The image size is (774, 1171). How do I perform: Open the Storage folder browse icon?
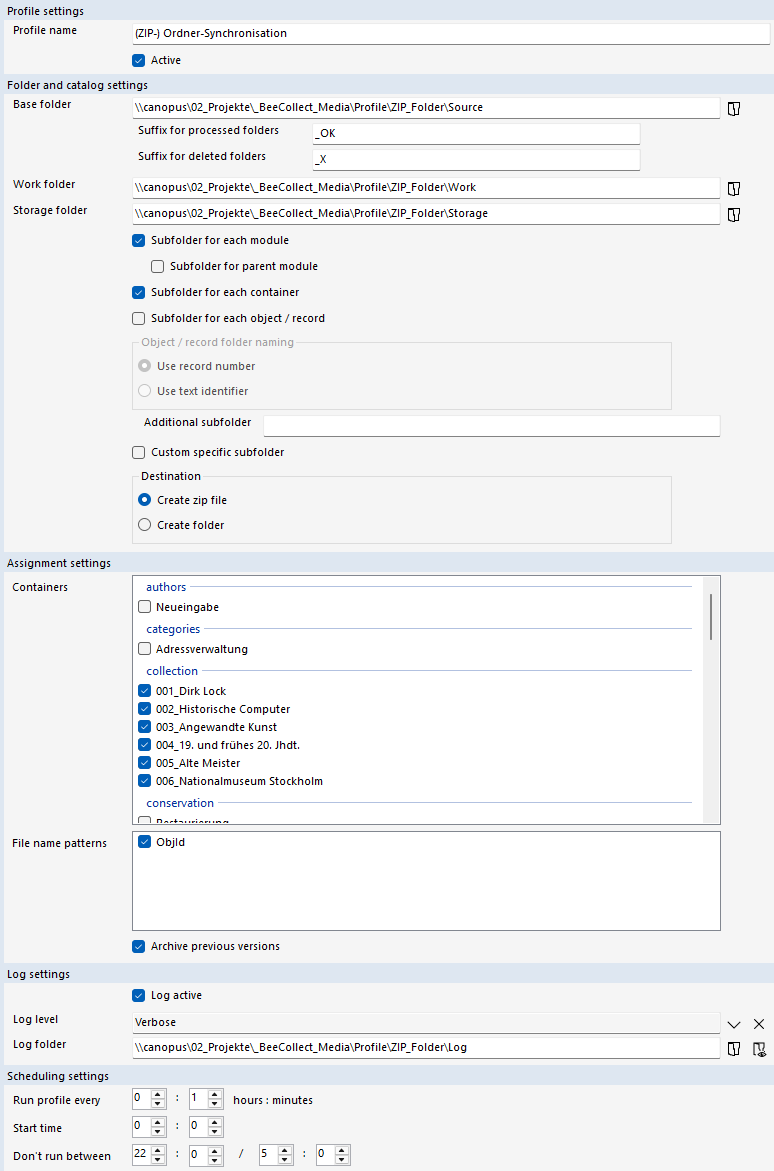[x=733, y=214]
